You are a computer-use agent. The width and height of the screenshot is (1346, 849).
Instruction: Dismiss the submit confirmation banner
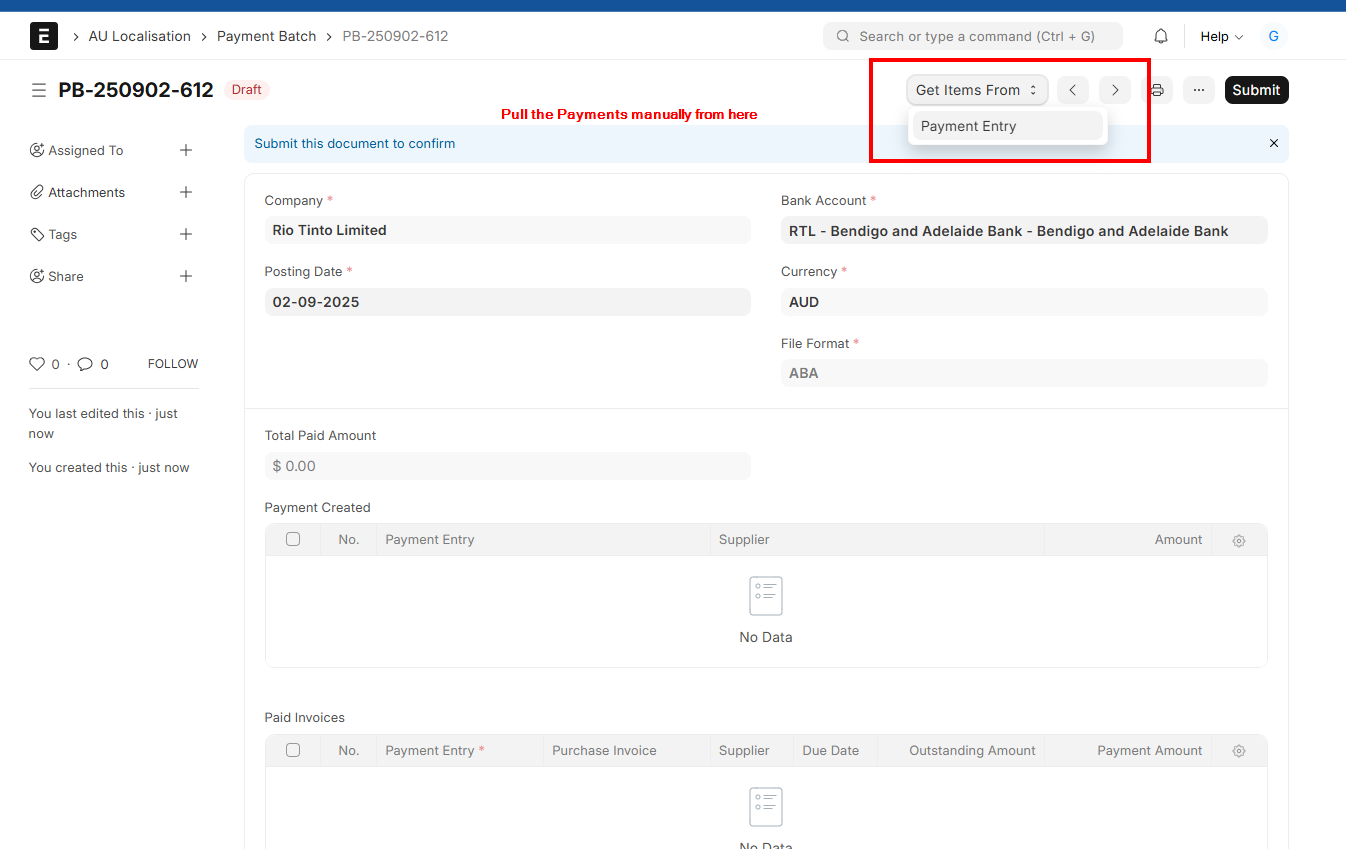[x=1274, y=143]
